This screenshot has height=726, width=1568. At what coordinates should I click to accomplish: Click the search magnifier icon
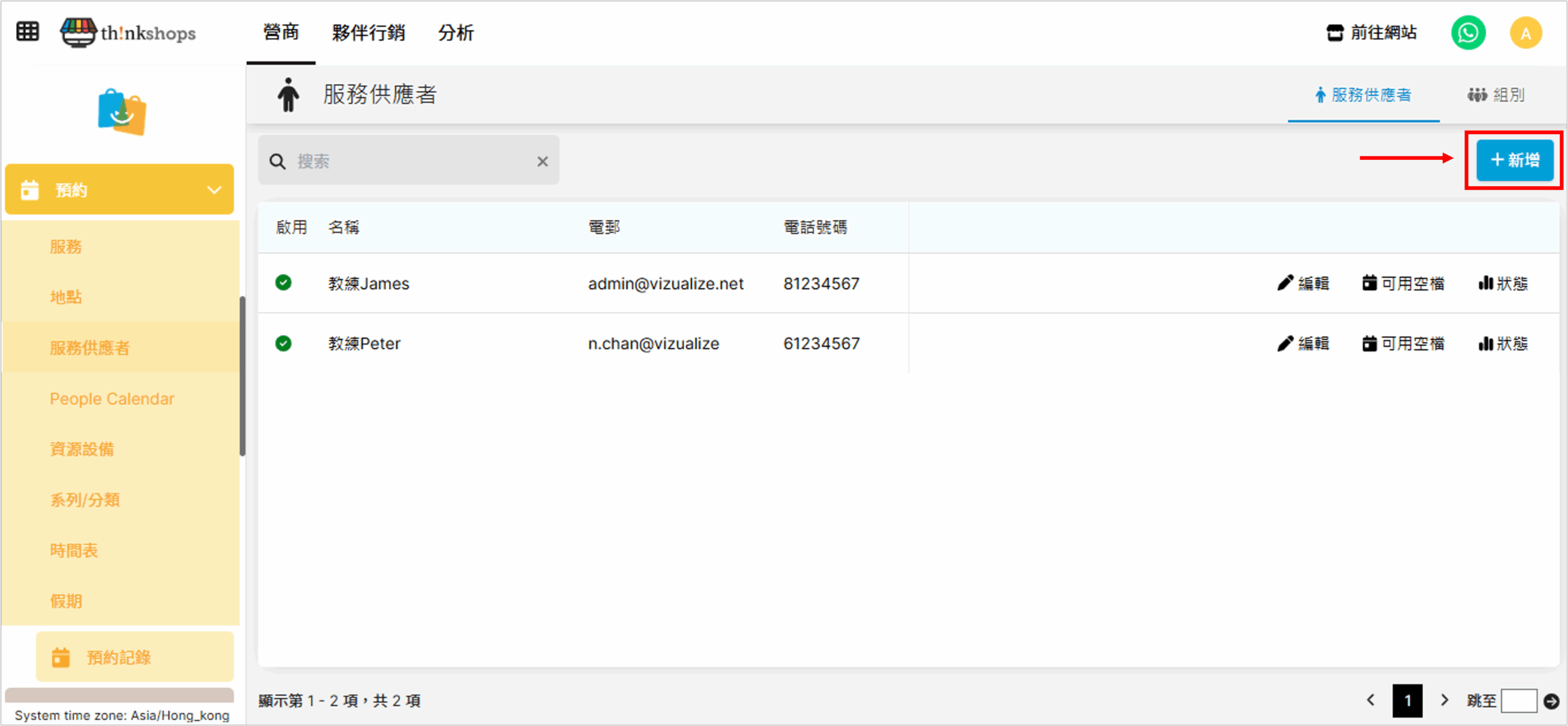(x=277, y=161)
